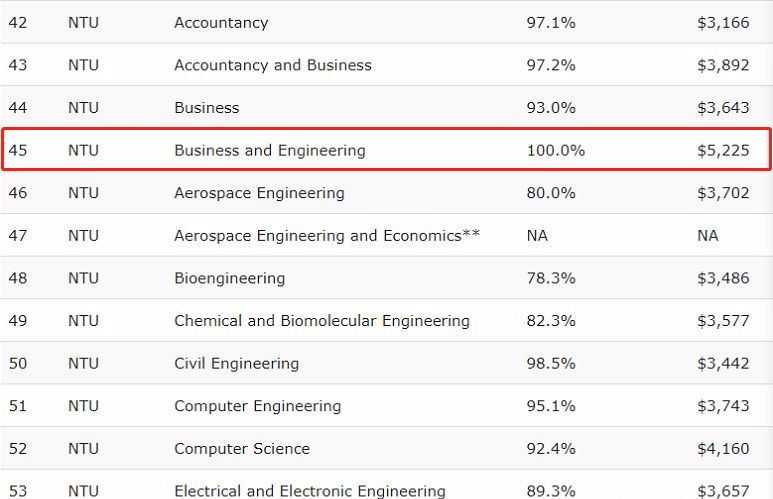
Task: Click the Business course in row 44
Action: point(206,107)
